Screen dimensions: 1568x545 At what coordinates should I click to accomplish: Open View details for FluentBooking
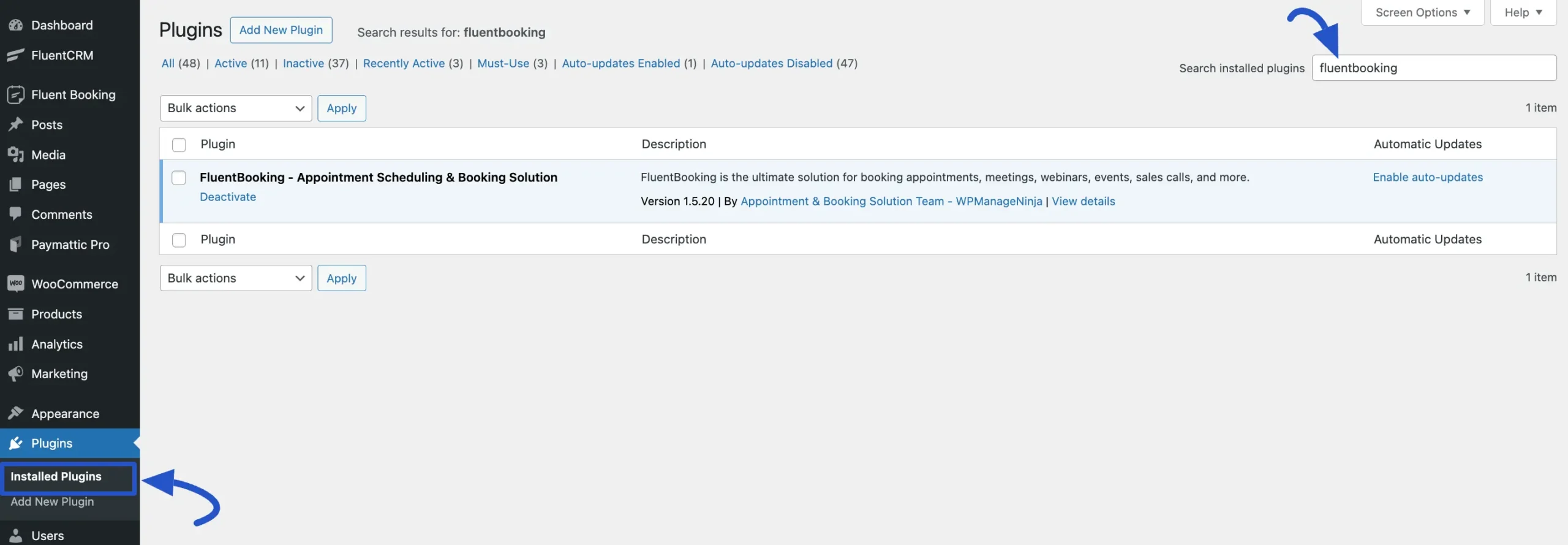pyautogui.click(x=1084, y=201)
